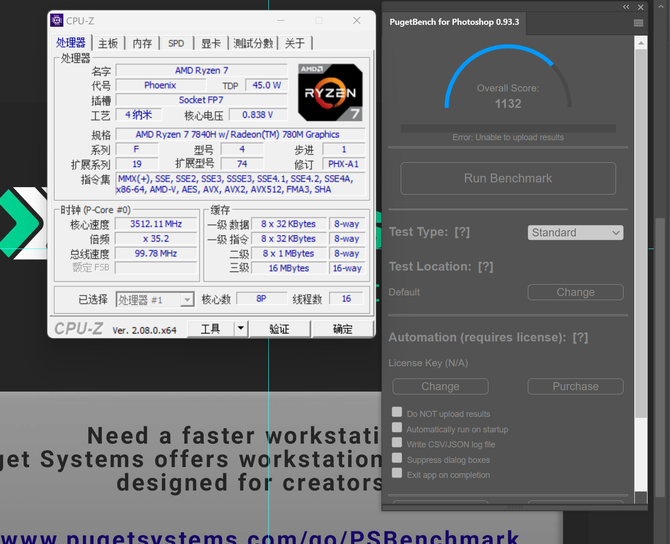670x544 pixels.
Task: Enable Do NOT upload results checkbox
Action: 397,413
